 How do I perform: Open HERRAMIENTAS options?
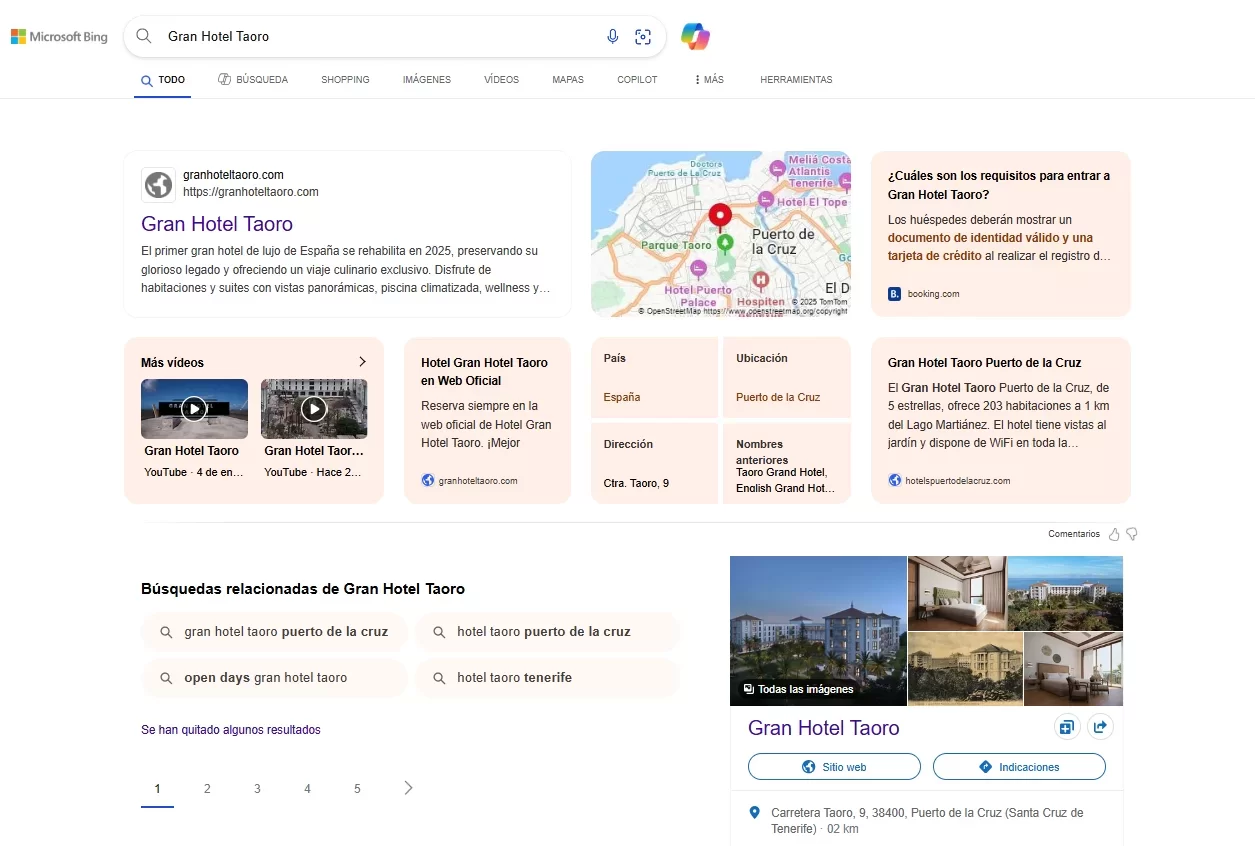coord(796,80)
